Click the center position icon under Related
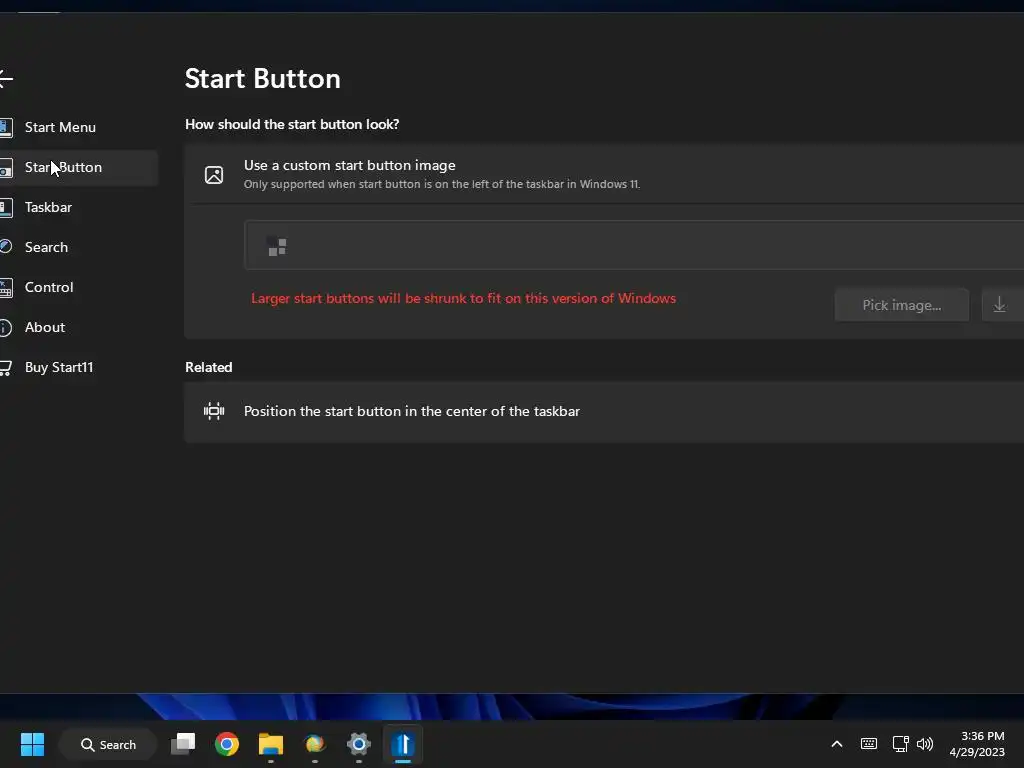This screenshot has width=1024, height=768. (214, 411)
